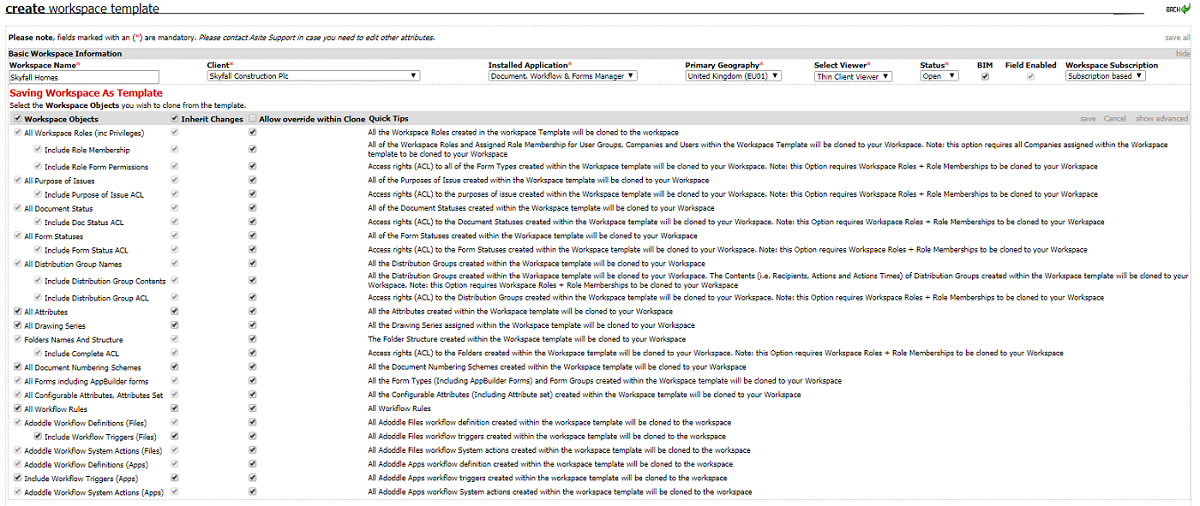Toggle the All Workflow Rules checkbox

tap(17, 409)
